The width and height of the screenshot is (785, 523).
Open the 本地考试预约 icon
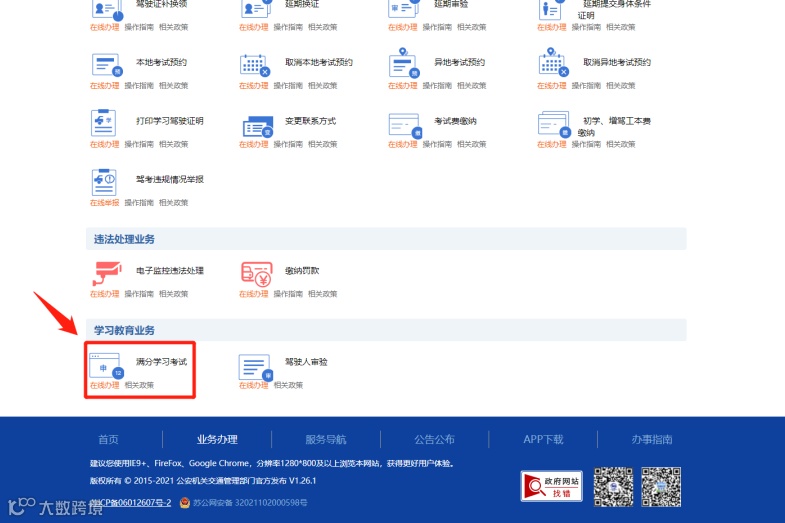coord(107,65)
